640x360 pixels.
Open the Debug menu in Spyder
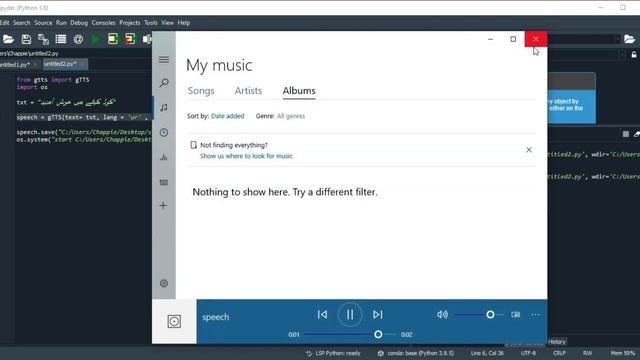click(79, 23)
